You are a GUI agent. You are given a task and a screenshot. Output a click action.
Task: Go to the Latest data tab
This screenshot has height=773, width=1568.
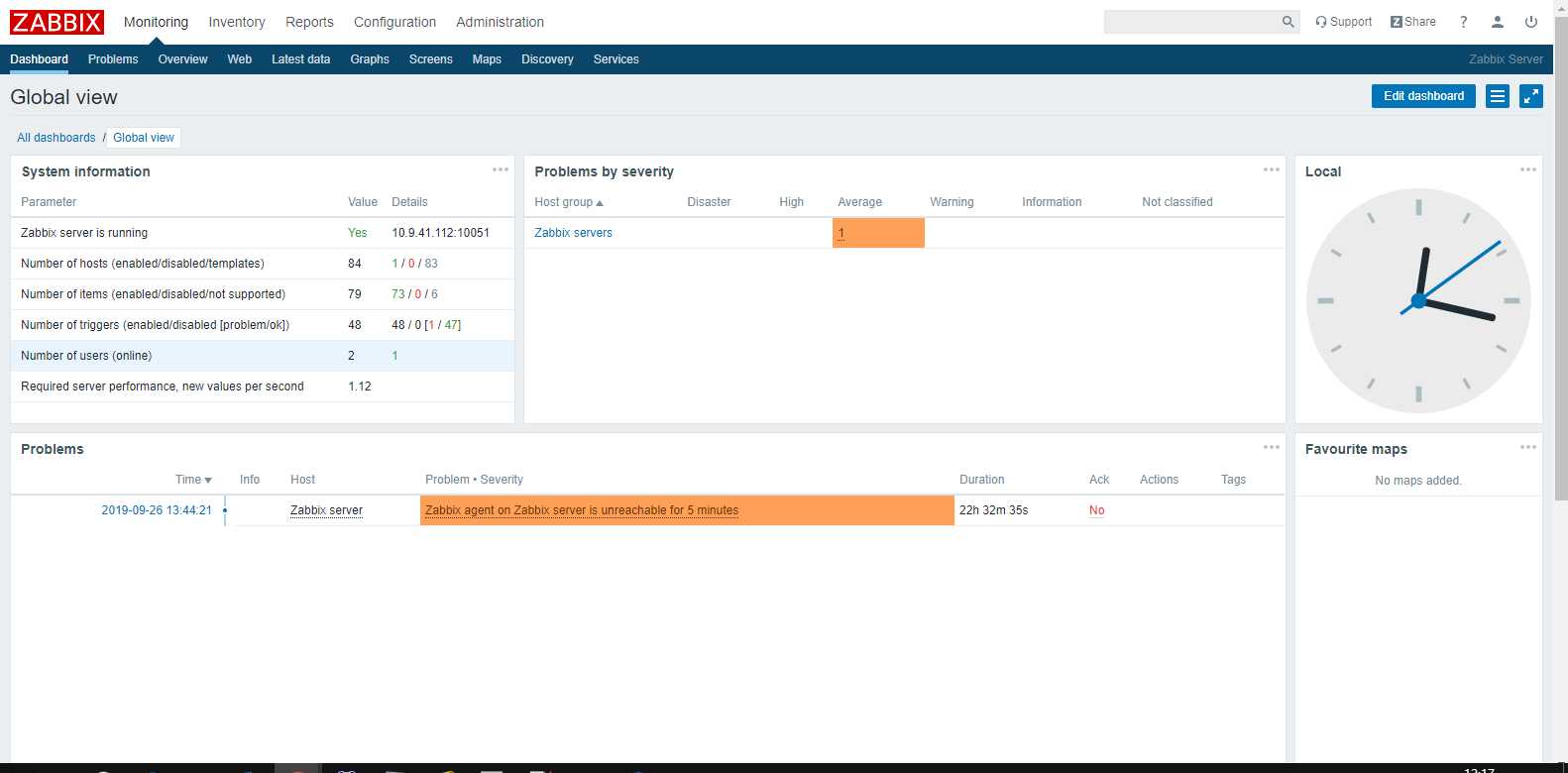301,59
